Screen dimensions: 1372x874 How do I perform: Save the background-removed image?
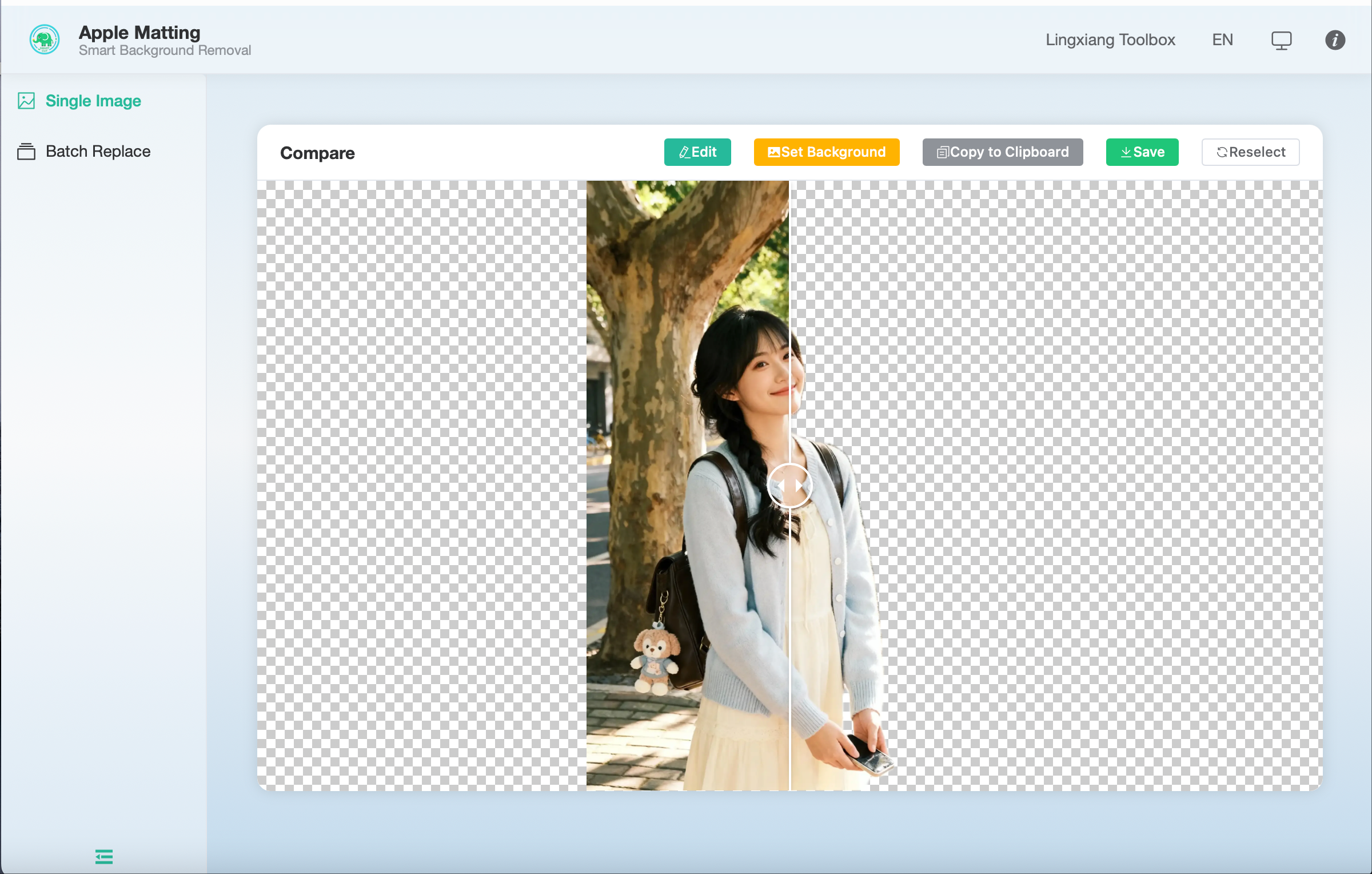[1142, 152]
